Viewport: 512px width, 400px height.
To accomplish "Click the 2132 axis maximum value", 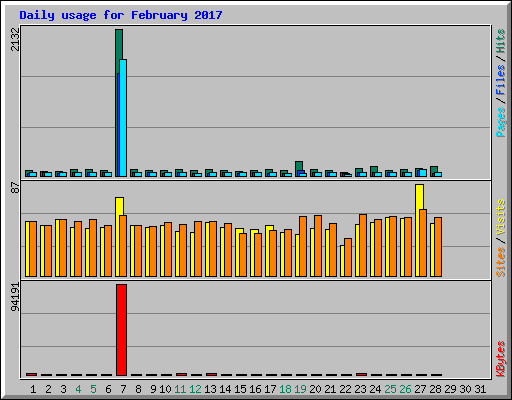I will click(x=15, y=39).
